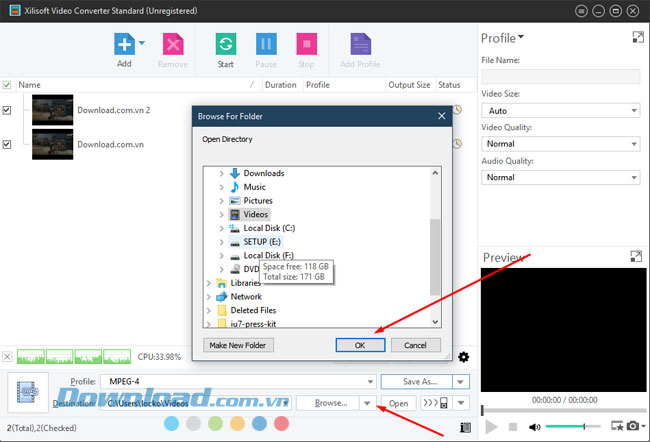Open the Browse dropdown arrow
Viewport: 650px width, 442px height.
367,403
